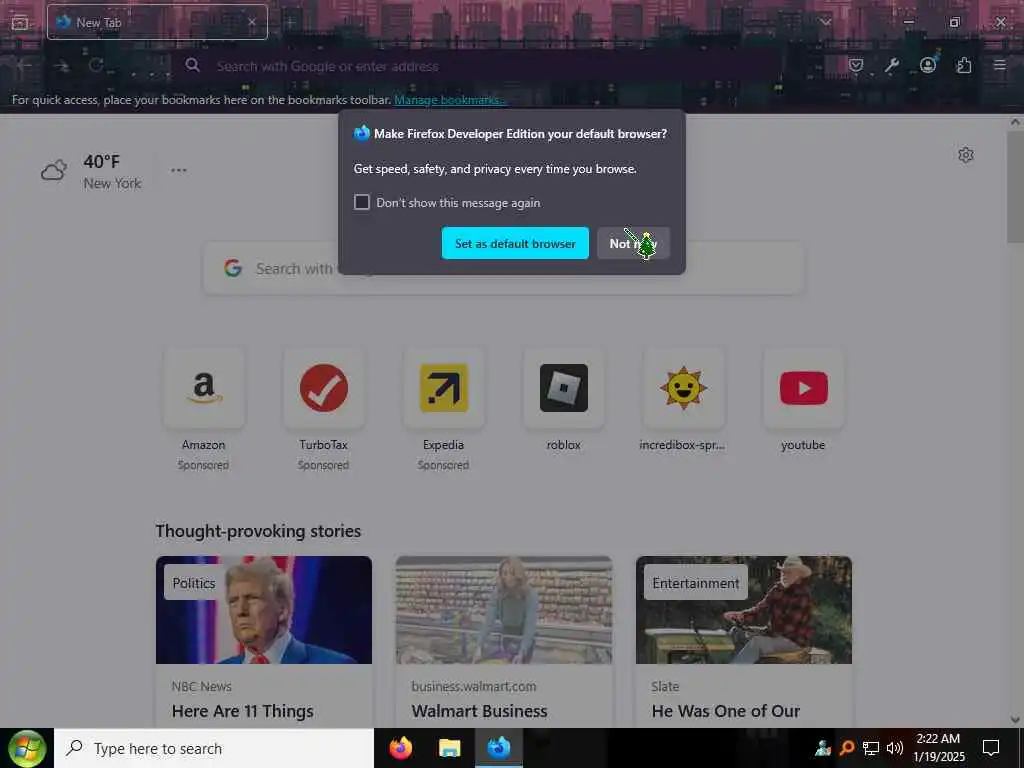Open the people tray icon
This screenshot has height=768, width=1024.
(x=823, y=748)
